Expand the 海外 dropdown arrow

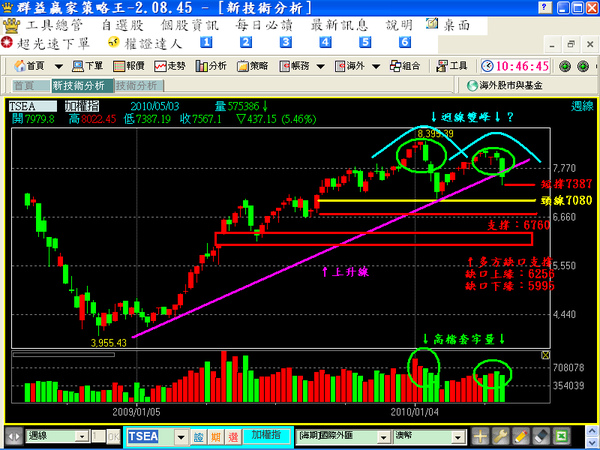tap(376, 67)
